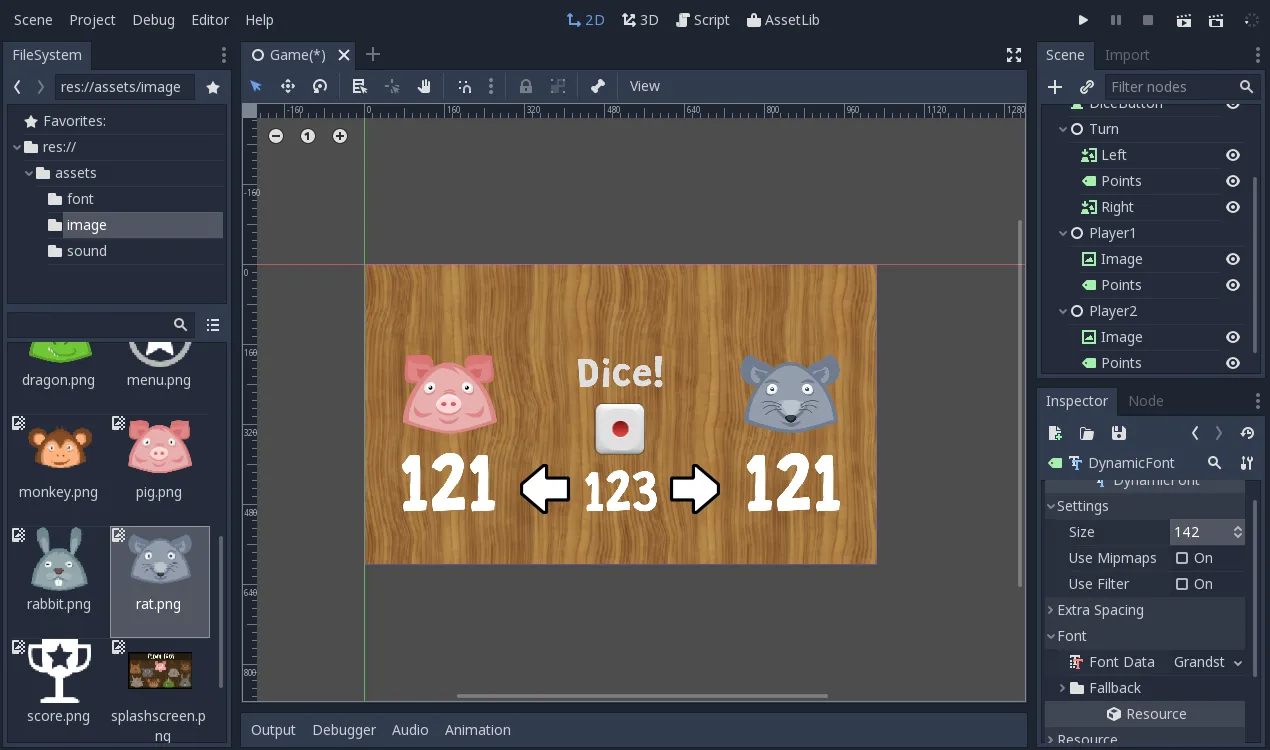Zoom in the viewport with plus
The height and width of the screenshot is (750, 1270).
point(340,136)
